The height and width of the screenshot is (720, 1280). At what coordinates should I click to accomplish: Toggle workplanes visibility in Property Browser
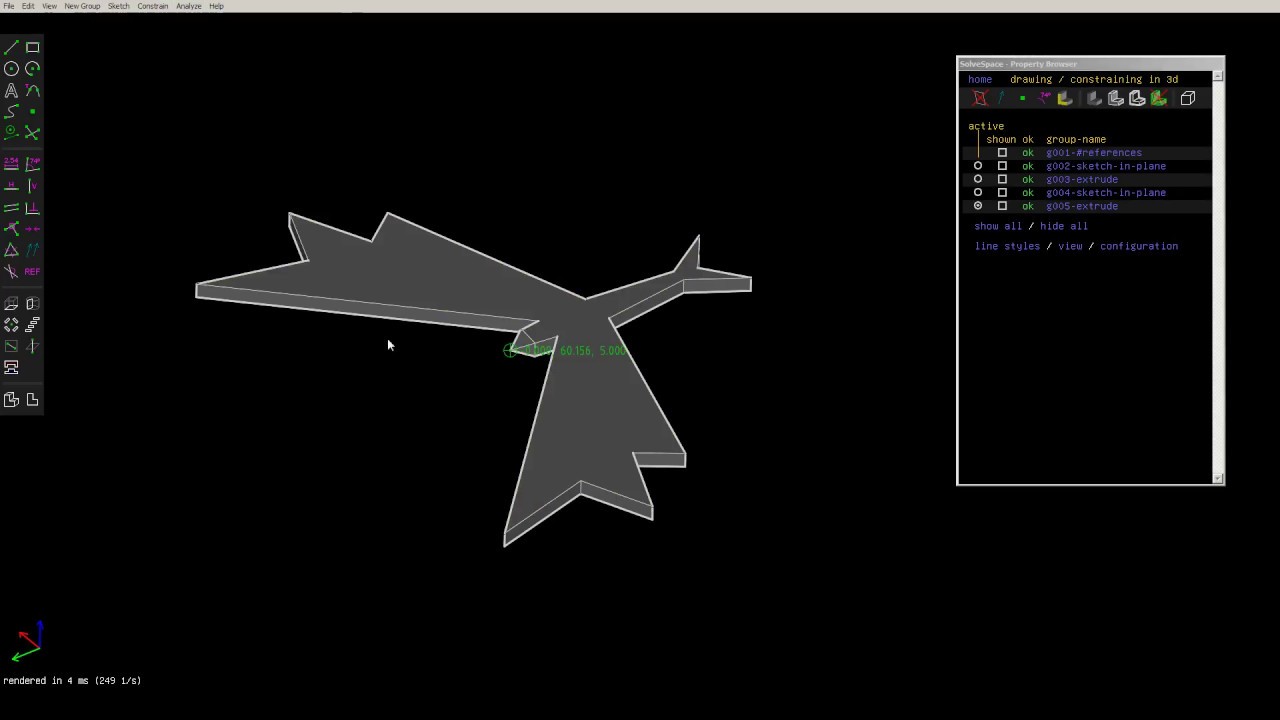980,98
